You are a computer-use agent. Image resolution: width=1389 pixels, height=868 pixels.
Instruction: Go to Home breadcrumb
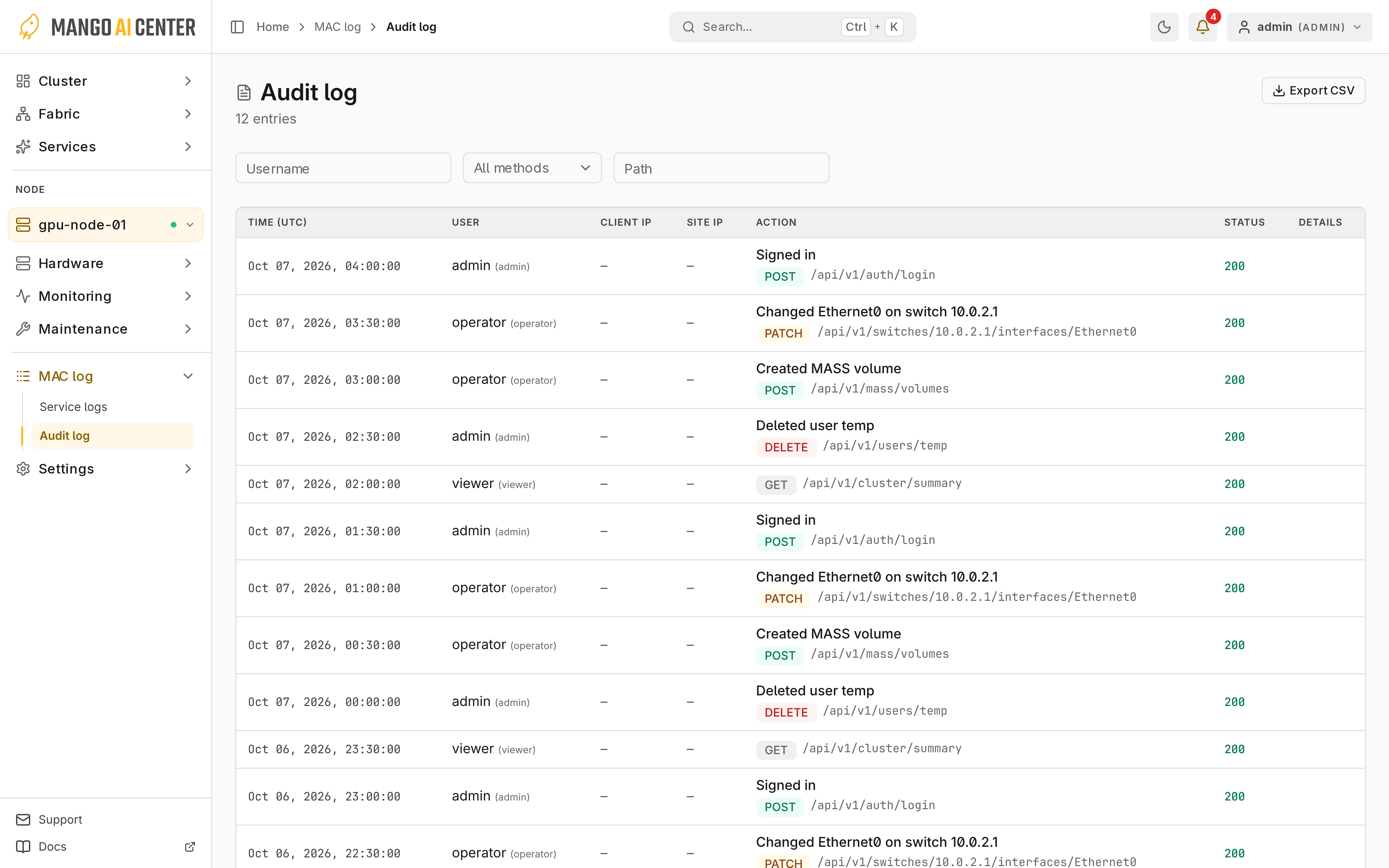273,27
